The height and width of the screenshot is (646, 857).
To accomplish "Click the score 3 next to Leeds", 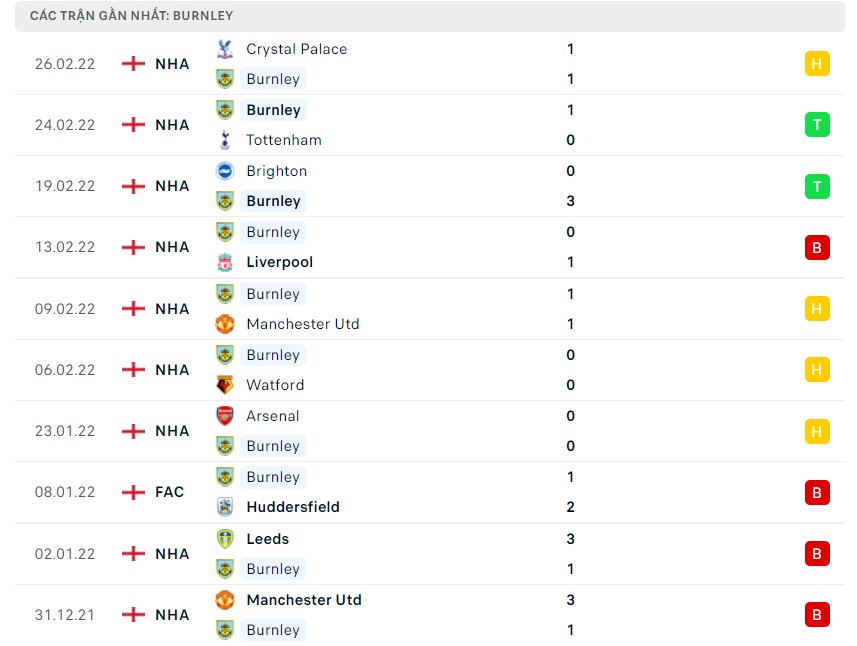I will click(570, 538).
